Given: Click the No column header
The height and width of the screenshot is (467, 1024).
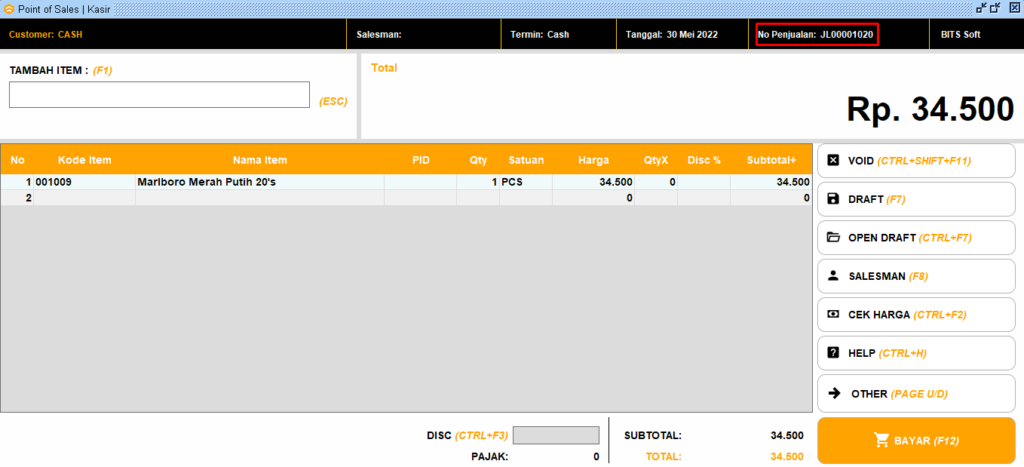Looking at the screenshot, I should tap(18, 160).
